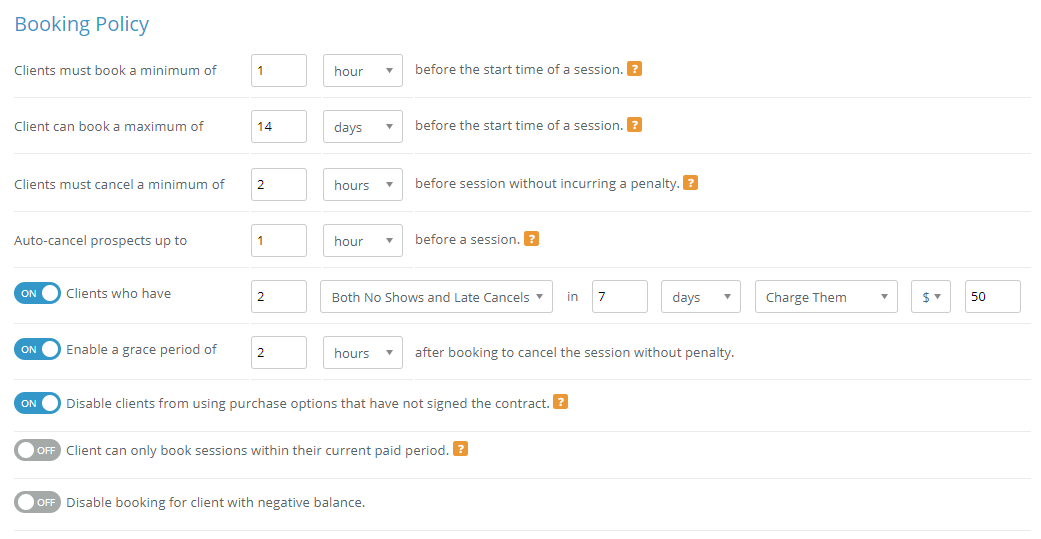Screen dimensions: 1041x539
Task: Open help icon for minimum booking time
Action: pyautogui.click(x=635, y=69)
